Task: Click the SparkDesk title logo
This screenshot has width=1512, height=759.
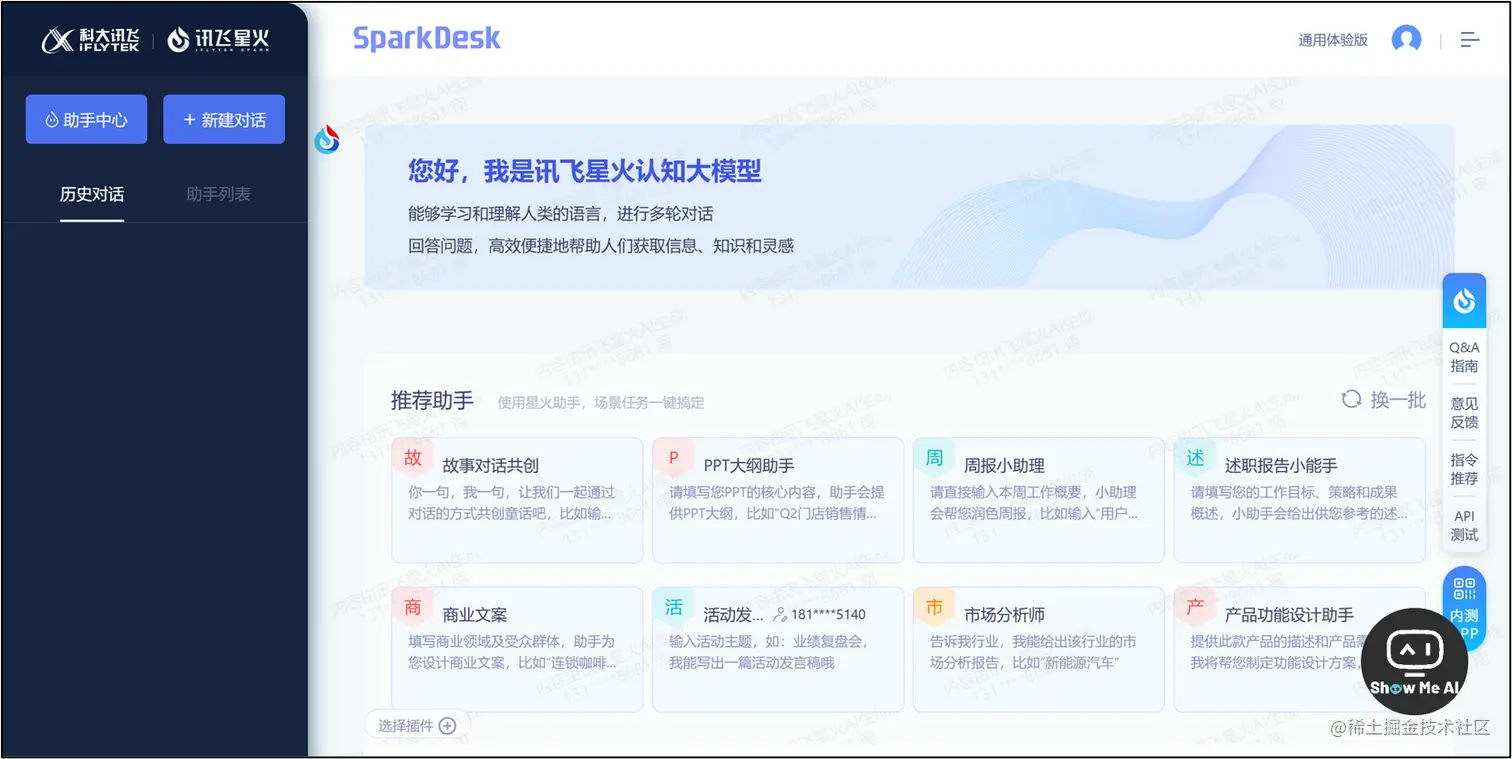Action: 426,39
